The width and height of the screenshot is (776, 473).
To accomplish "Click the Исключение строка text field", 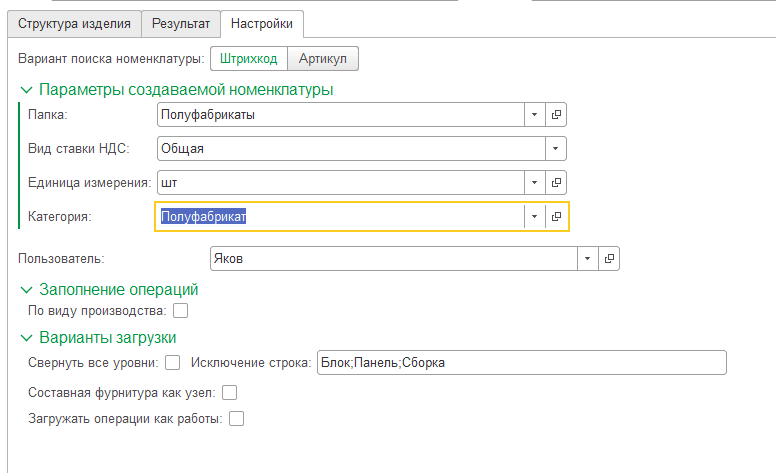I will (x=520, y=362).
